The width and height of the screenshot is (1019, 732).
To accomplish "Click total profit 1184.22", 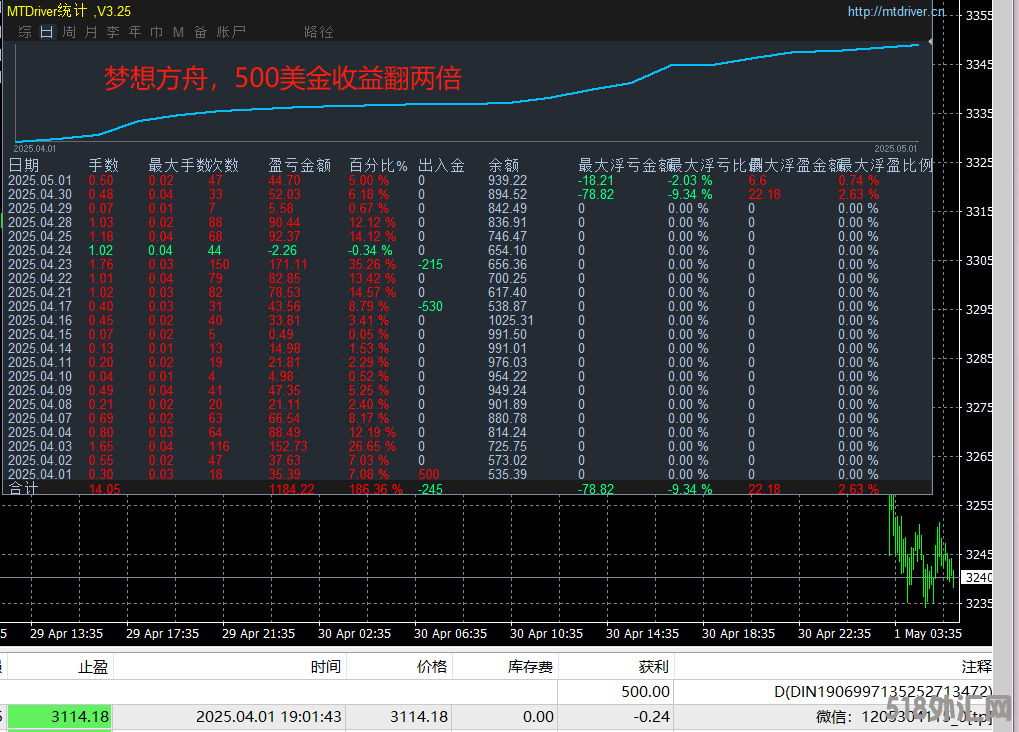I will [291, 489].
